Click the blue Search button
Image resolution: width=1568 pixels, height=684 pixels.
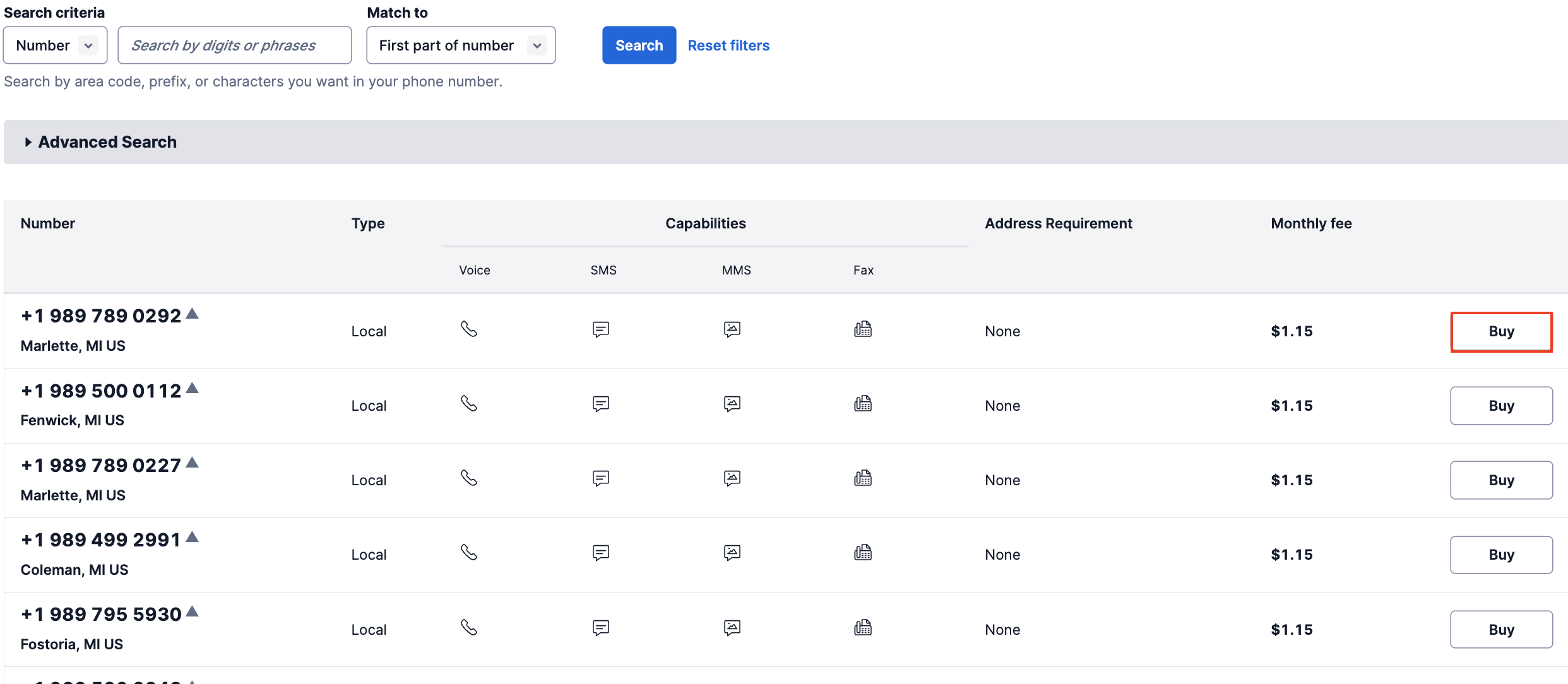point(639,45)
